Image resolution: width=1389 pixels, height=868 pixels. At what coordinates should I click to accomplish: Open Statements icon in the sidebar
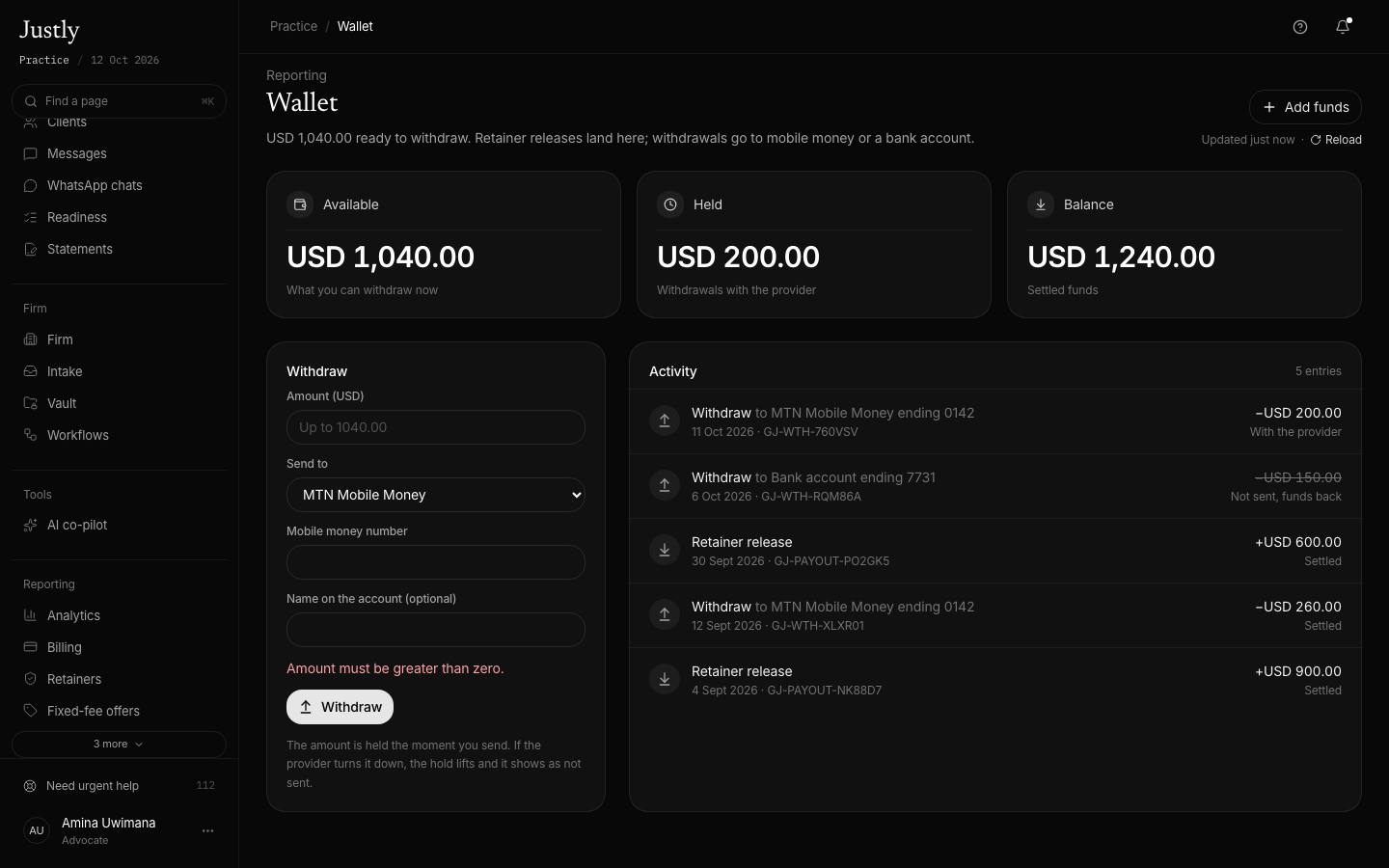31,250
